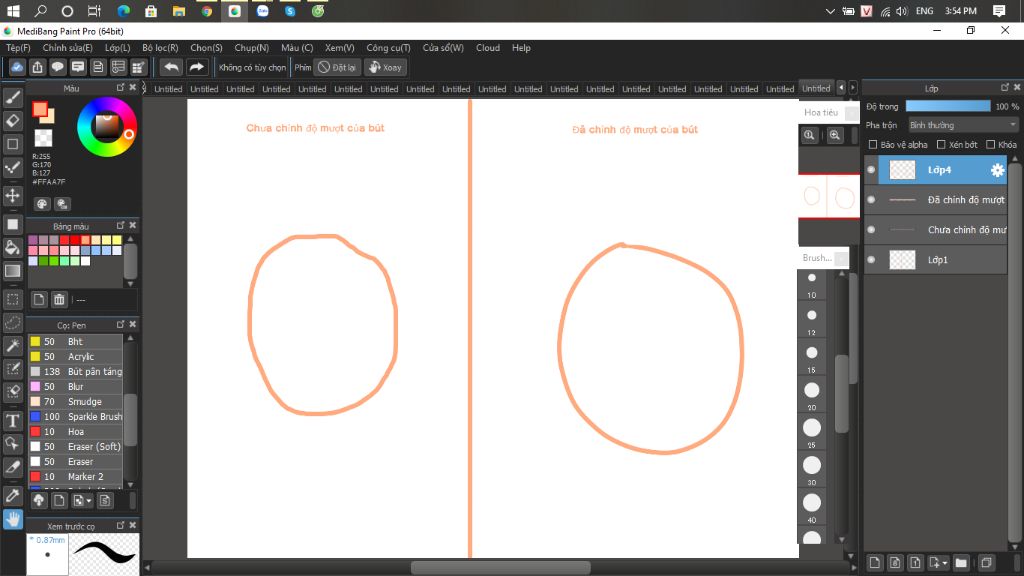Click the cloud save icon in toolbar
This screenshot has height=576, width=1024.
[x=17, y=67]
